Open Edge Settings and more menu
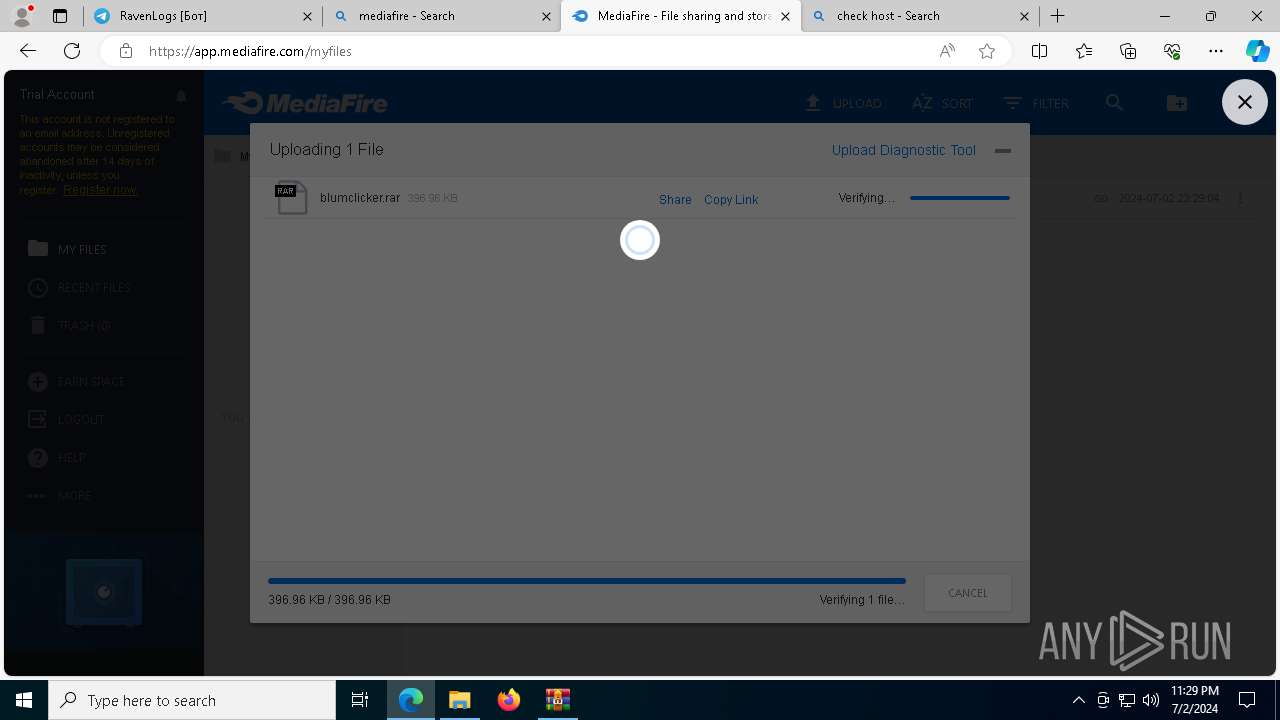1280x720 pixels. tap(1216, 51)
